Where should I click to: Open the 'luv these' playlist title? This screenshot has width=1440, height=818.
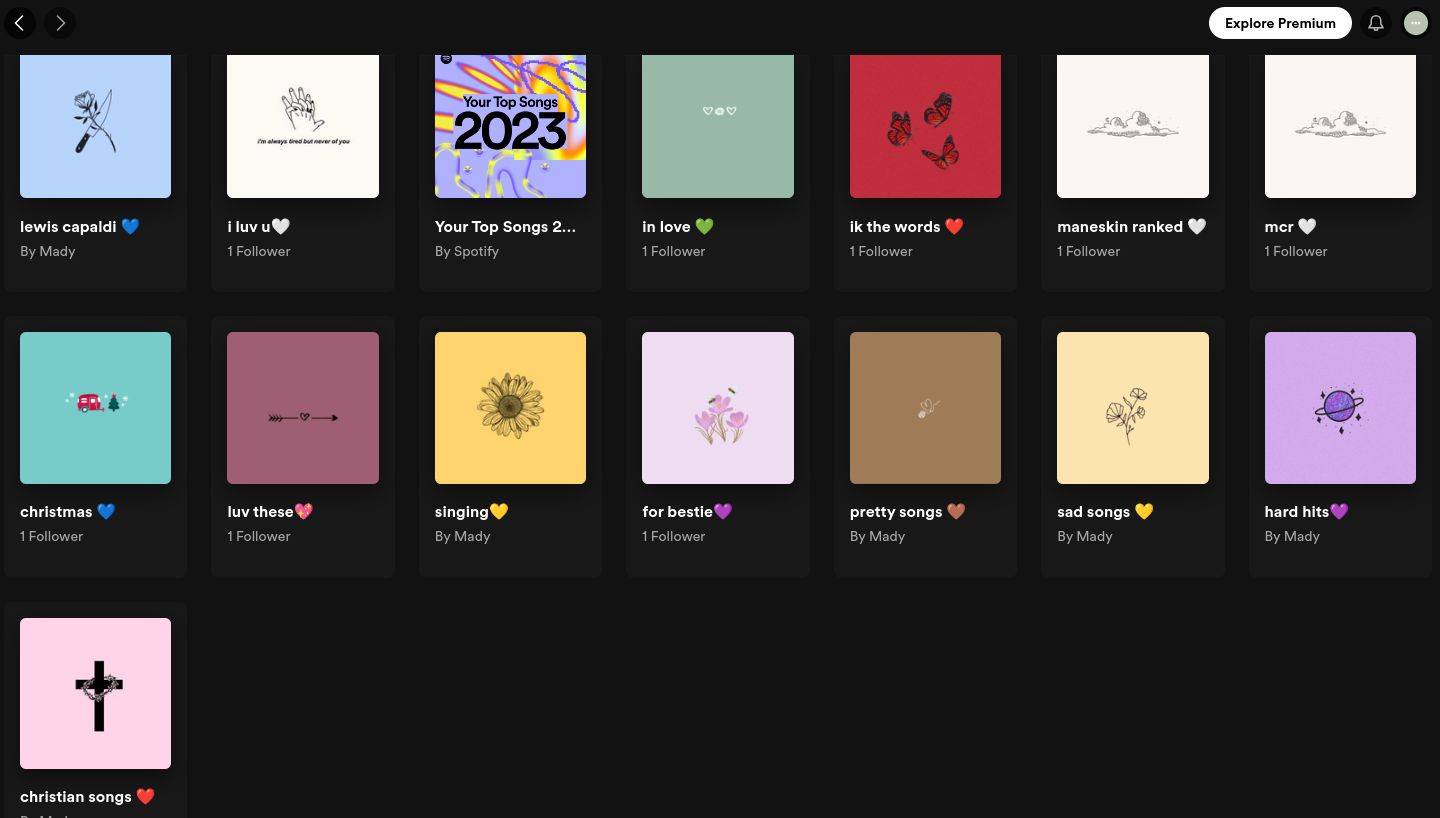(270, 512)
